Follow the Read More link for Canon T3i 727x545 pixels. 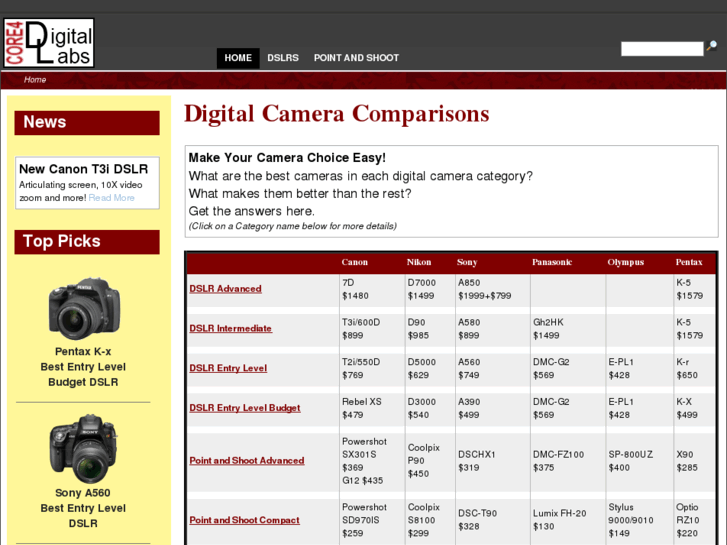point(111,198)
